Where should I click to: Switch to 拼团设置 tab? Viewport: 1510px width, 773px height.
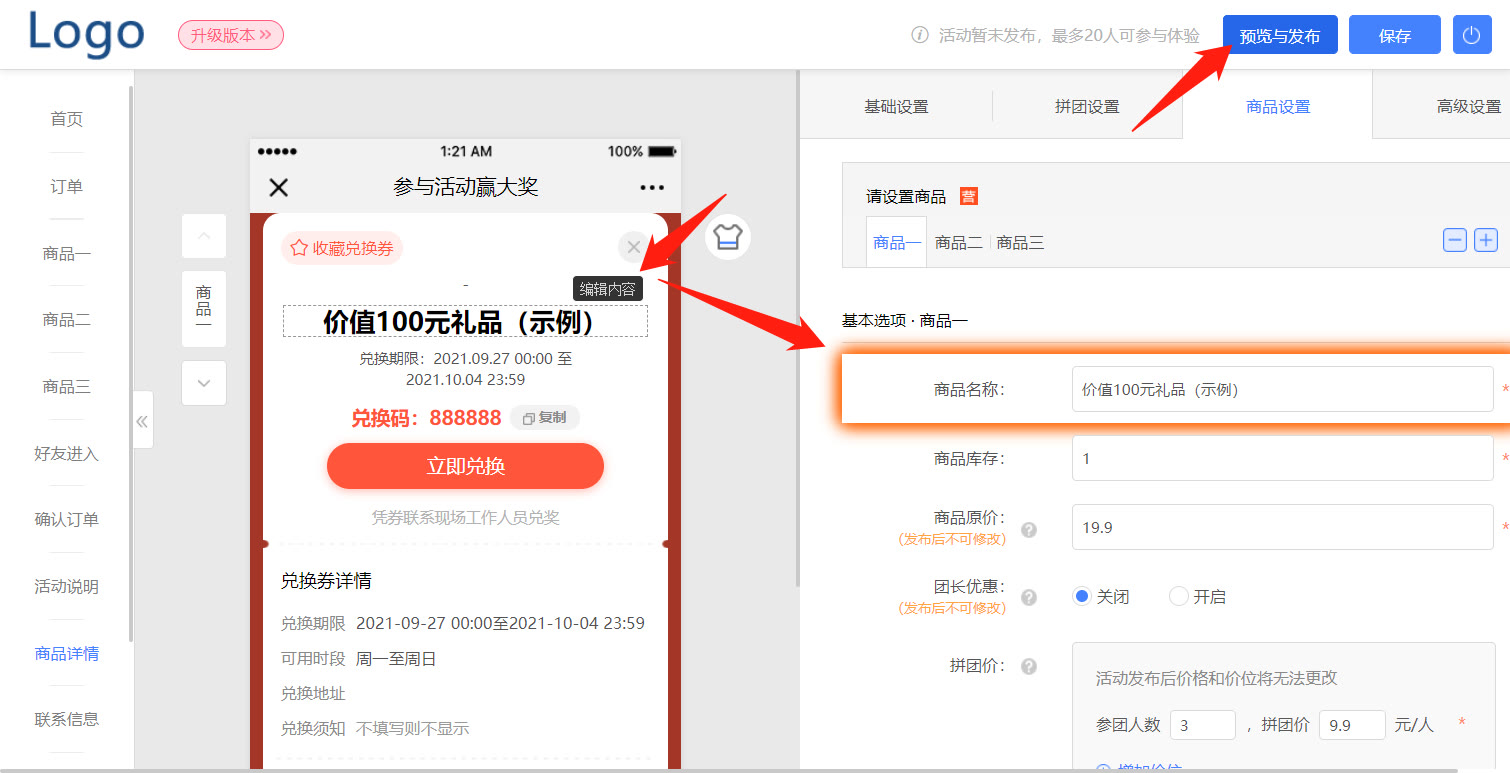1087,106
